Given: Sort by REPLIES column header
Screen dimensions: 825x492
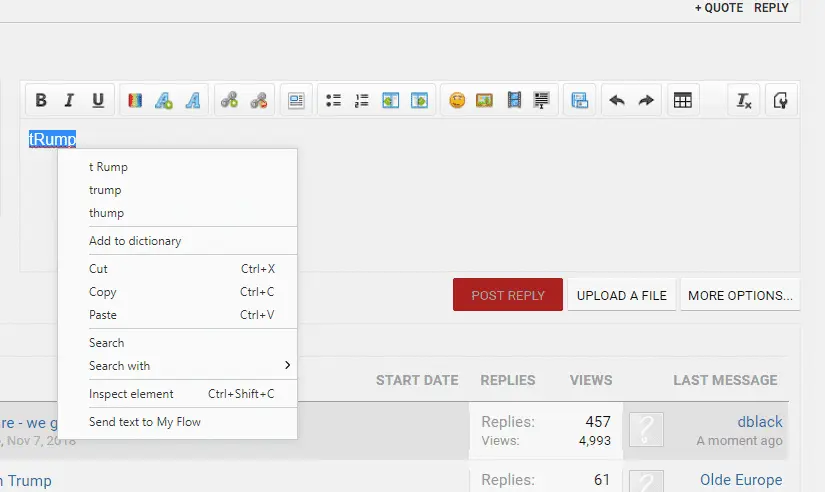Looking at the screenshot, I should (508, 380).
